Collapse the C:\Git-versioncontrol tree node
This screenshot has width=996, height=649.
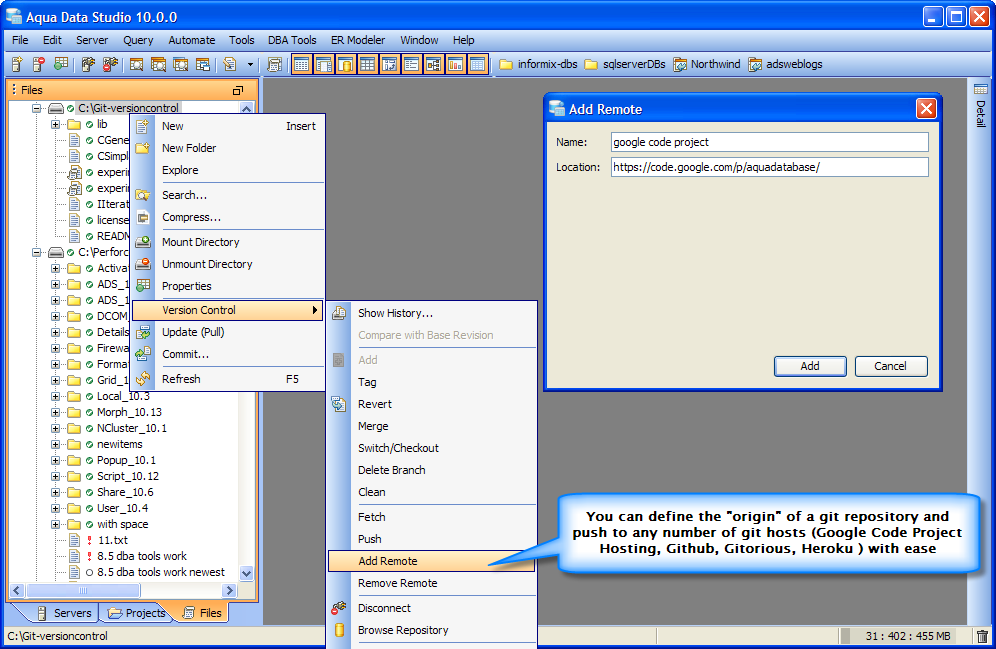37,108
